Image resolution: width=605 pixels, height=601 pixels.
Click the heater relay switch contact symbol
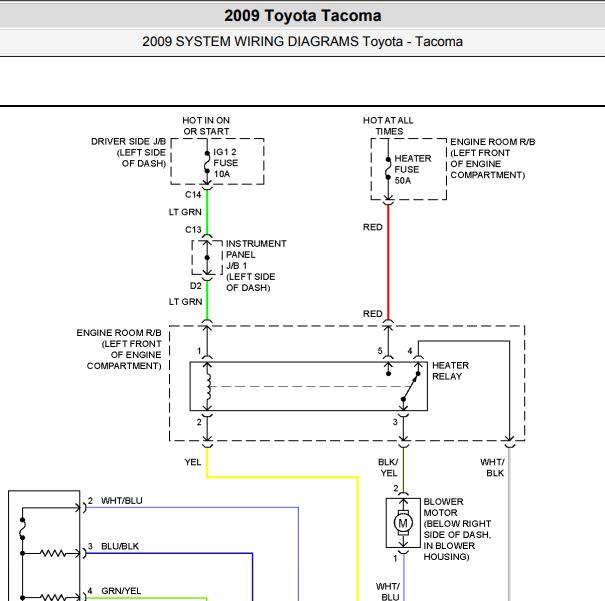410,387
